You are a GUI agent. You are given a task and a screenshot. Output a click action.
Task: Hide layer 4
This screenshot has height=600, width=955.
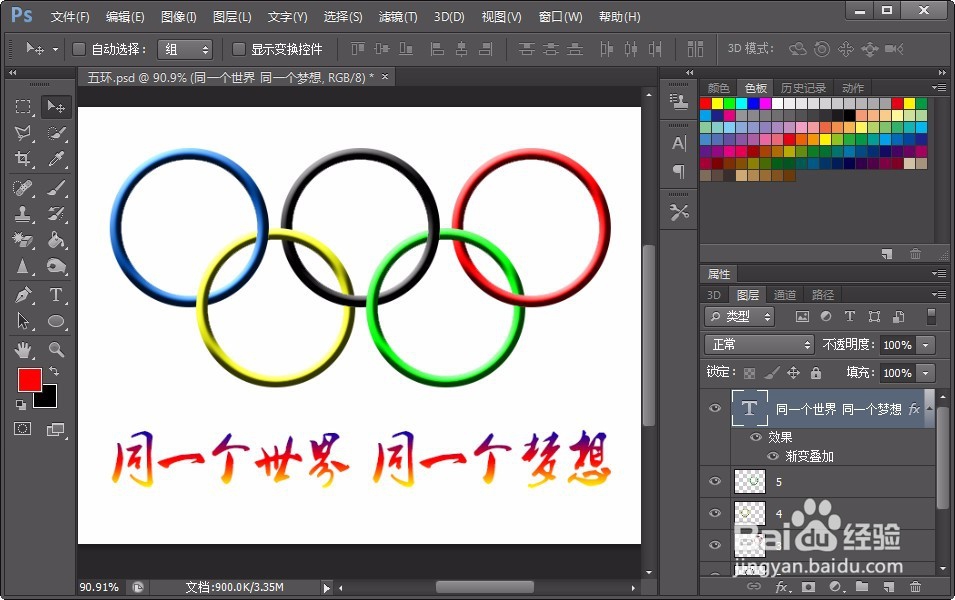click(715, 513)
